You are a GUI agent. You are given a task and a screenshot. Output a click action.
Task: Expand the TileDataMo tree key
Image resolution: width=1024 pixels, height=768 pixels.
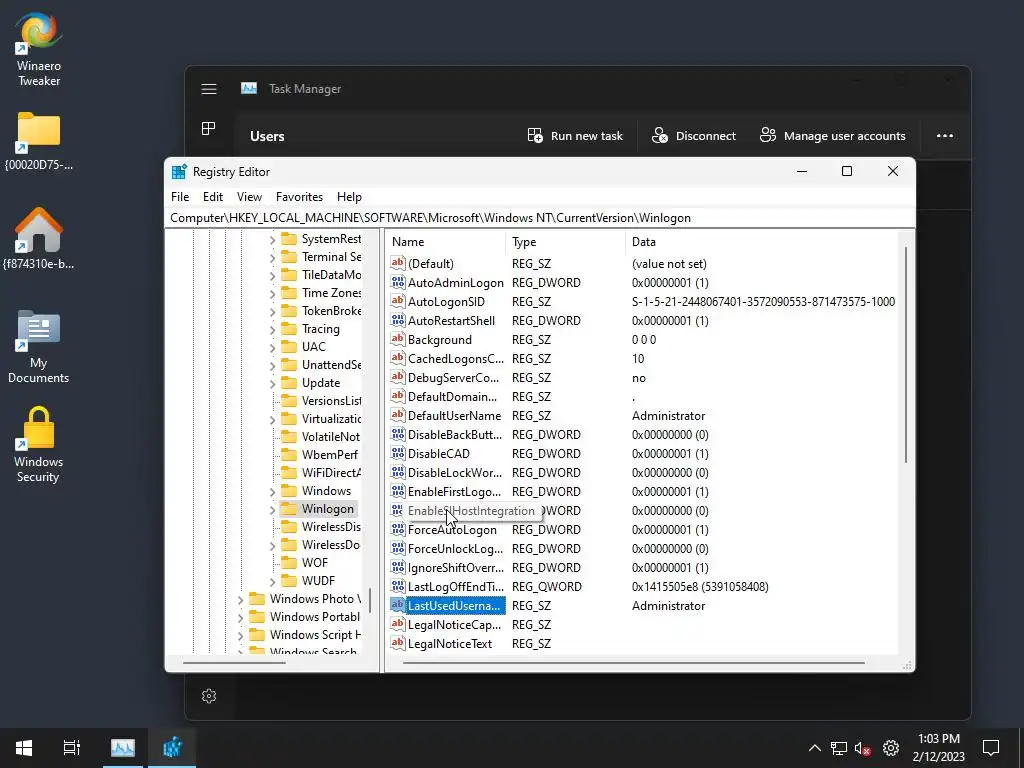click(x=272, y=276)
